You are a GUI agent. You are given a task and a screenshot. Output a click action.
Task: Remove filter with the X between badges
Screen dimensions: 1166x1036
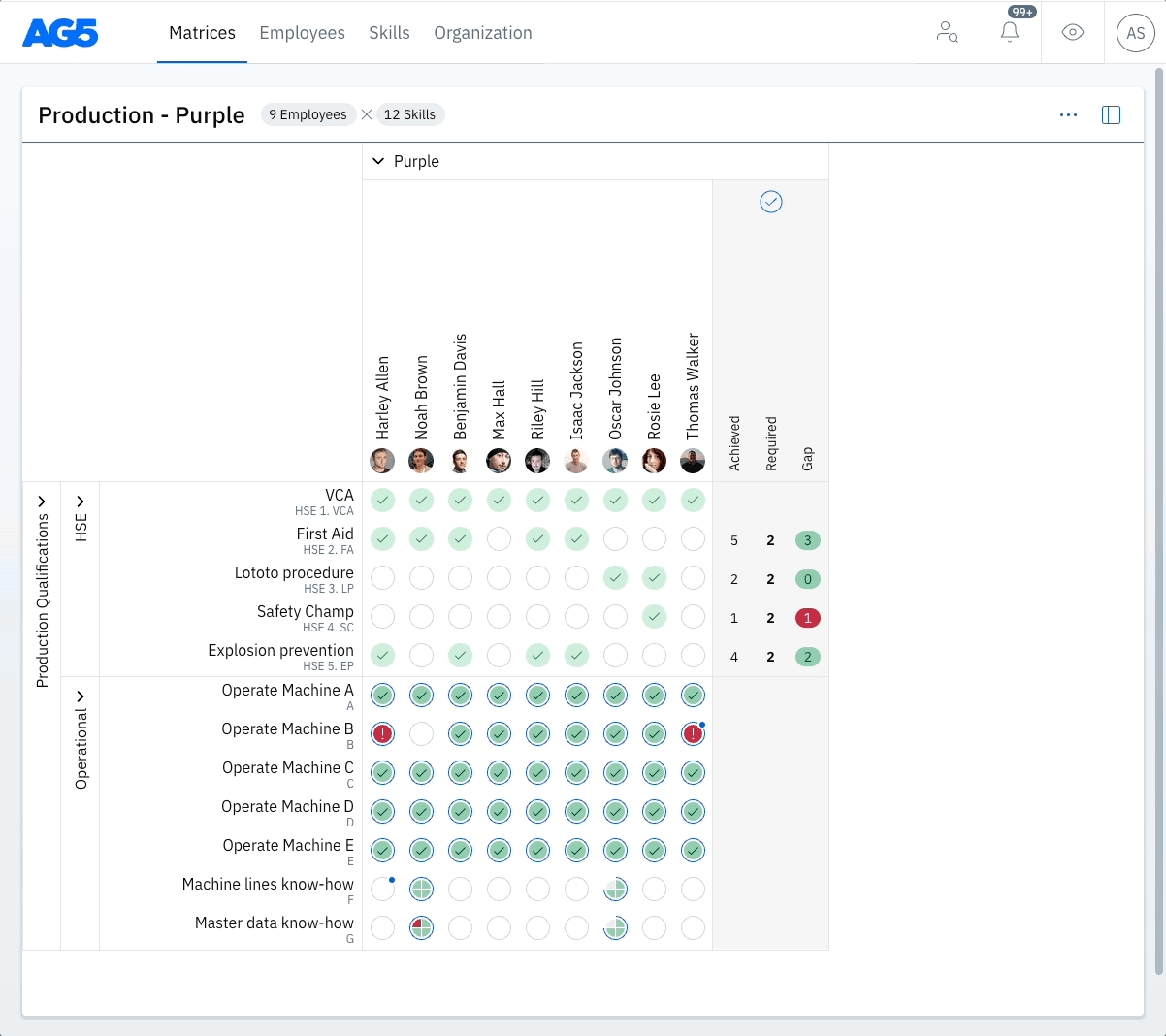coord(367,114)
